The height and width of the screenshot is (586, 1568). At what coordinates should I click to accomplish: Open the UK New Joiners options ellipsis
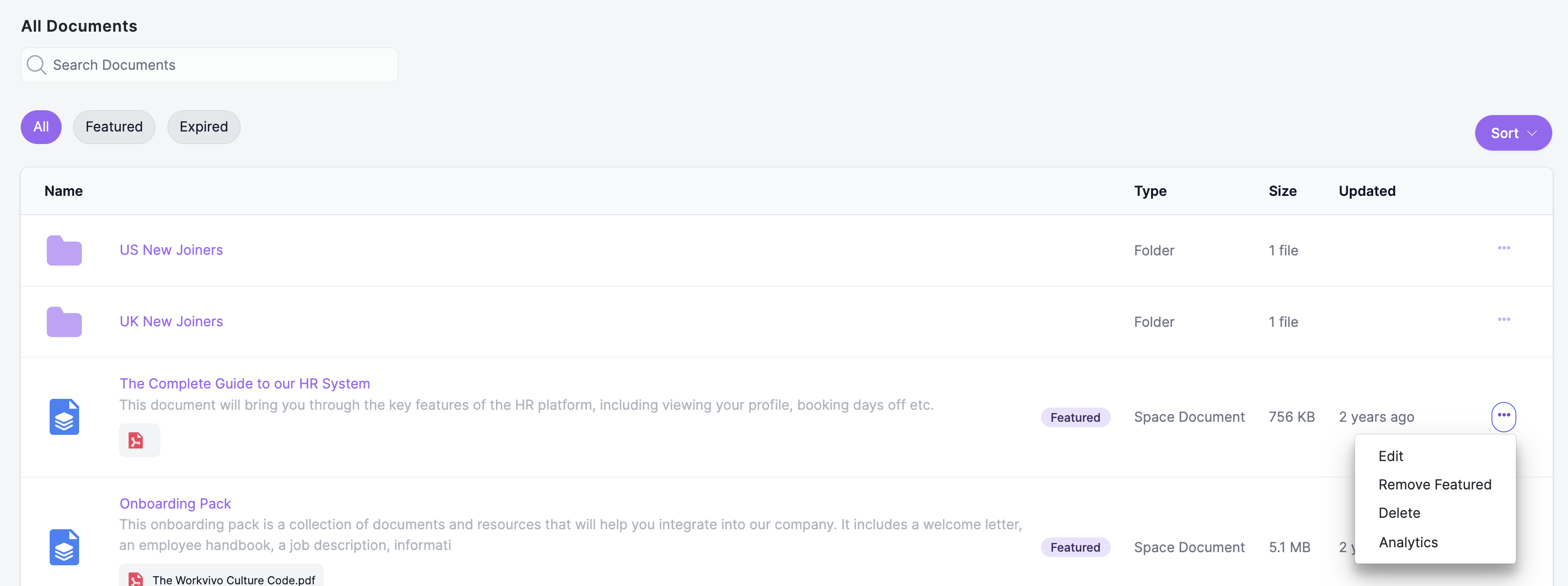tap(1504, 320)
